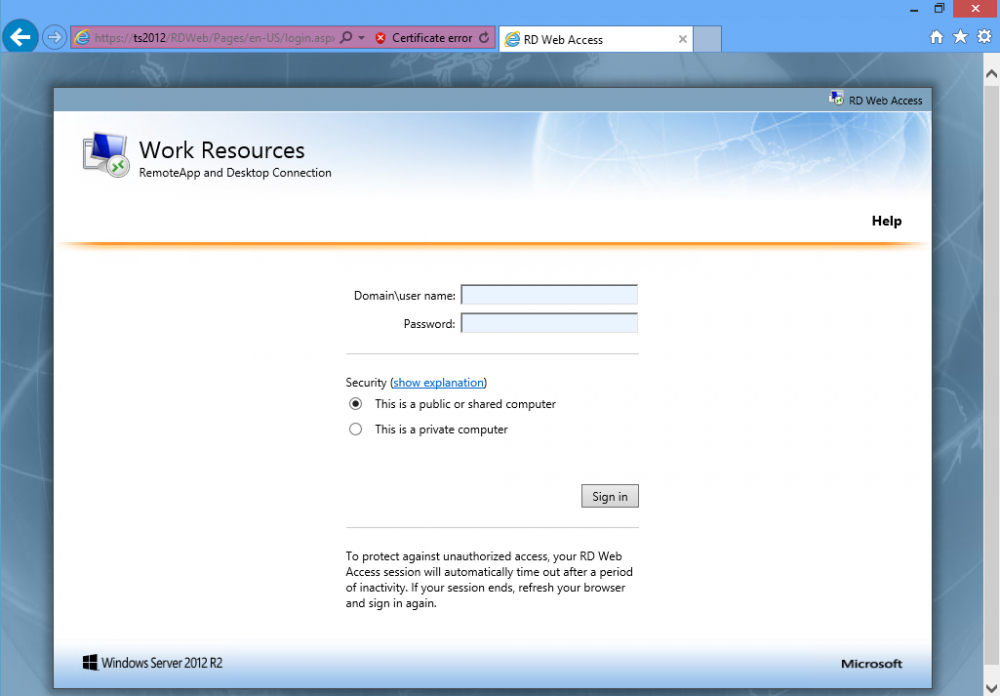Restore down the browser window
This screenshot has width=1000, height=696.
coord(939,9)
